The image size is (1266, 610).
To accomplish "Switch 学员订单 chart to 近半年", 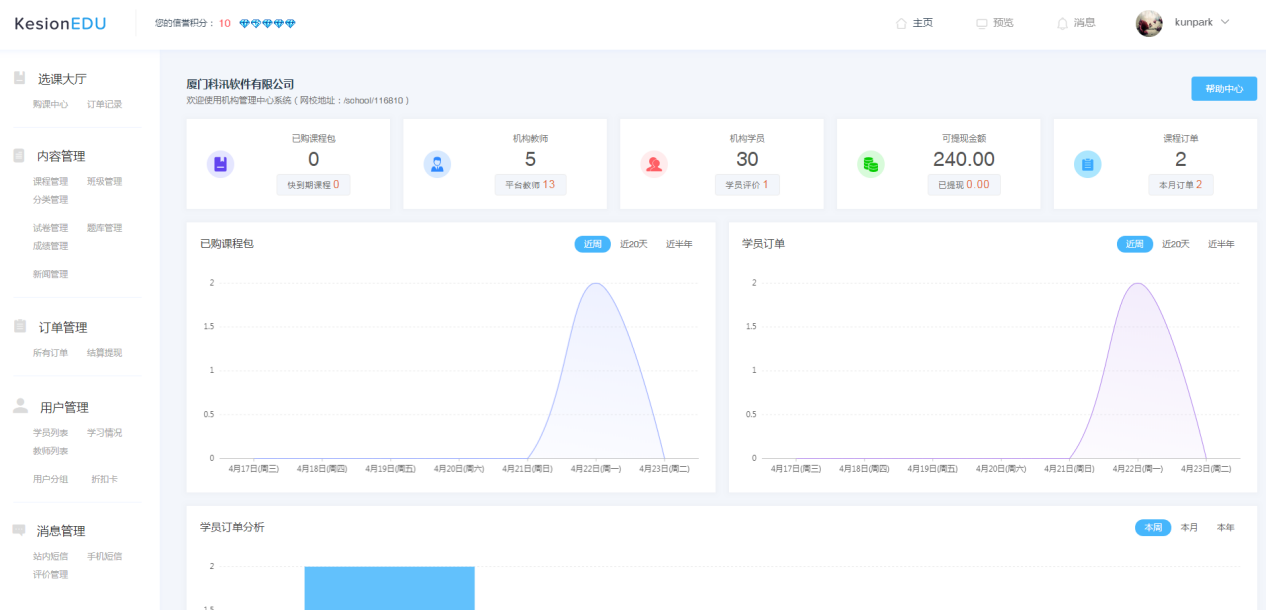I will tap(1221, 244).
